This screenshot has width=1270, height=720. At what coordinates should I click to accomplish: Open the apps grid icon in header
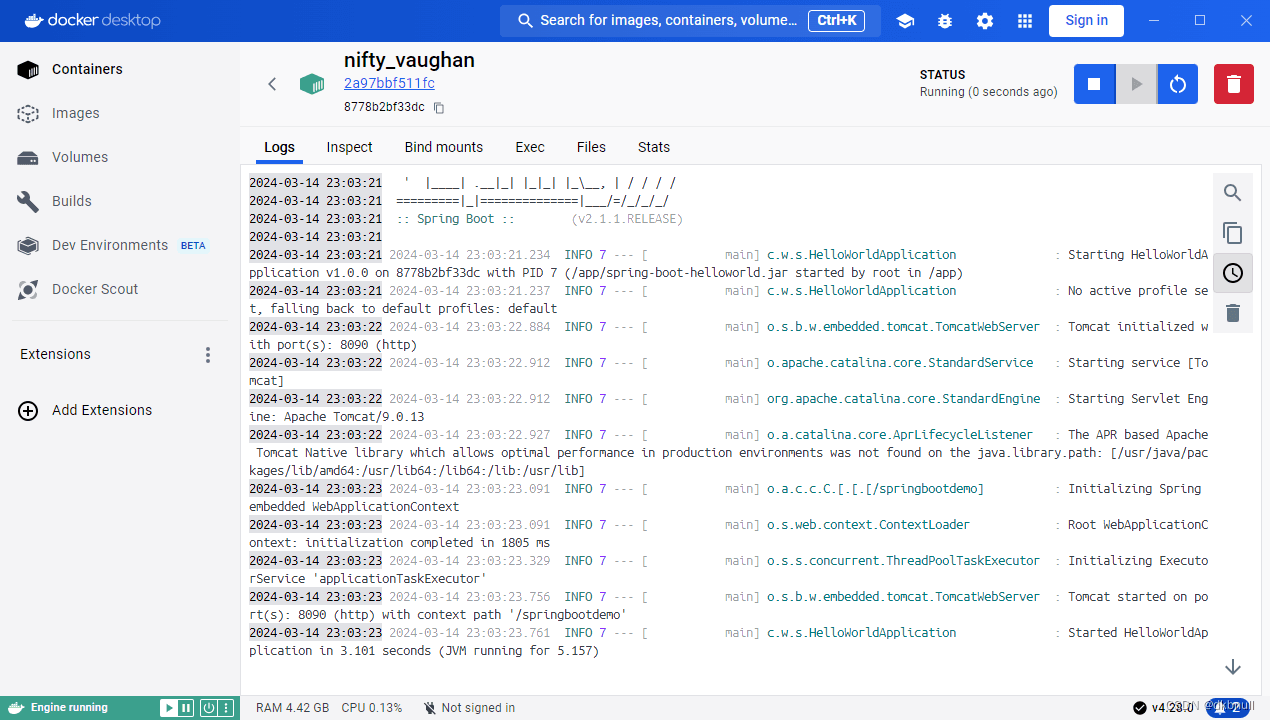(x=1025, y=21)
